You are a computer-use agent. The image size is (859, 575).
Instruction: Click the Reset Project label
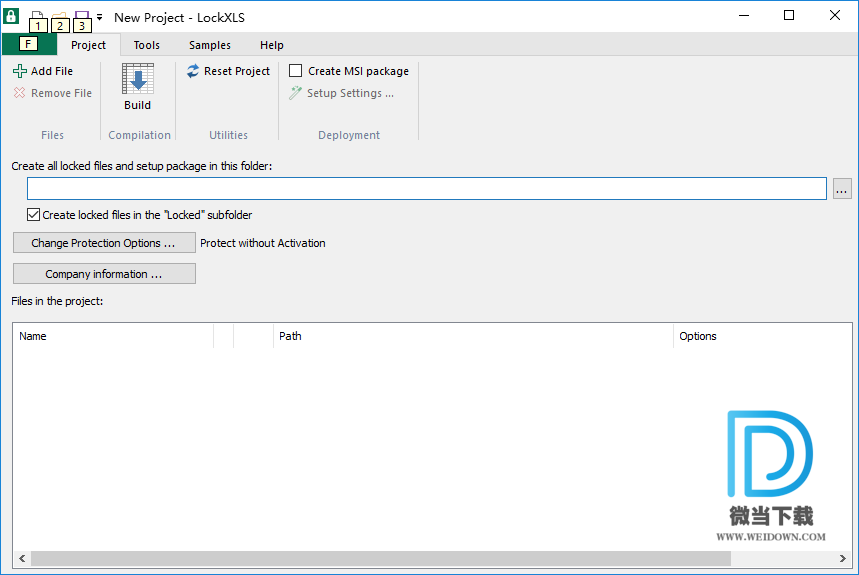pos(237,71)
